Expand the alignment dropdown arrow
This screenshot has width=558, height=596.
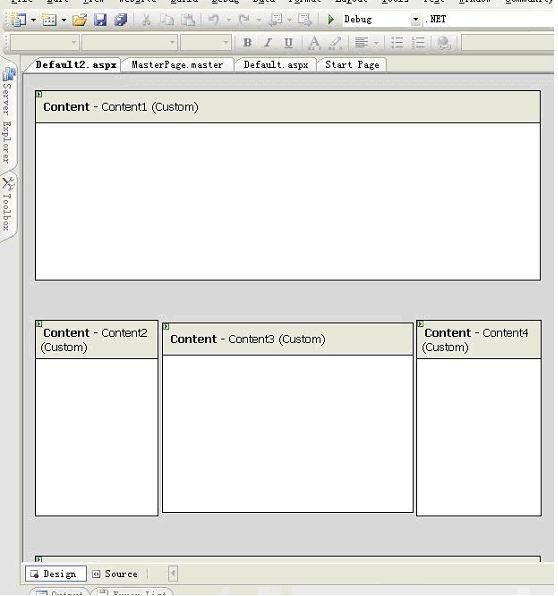pos(376,43)
